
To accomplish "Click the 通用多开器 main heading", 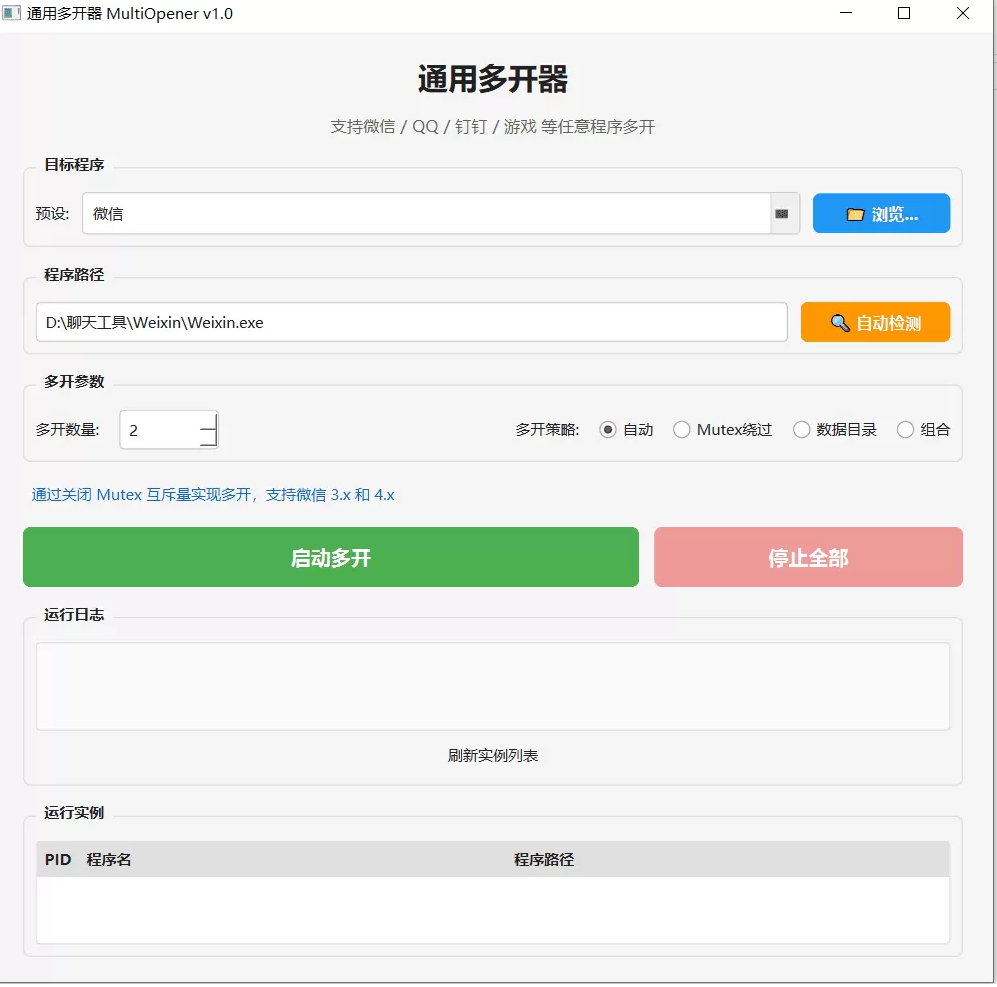I will click(493, 79).
